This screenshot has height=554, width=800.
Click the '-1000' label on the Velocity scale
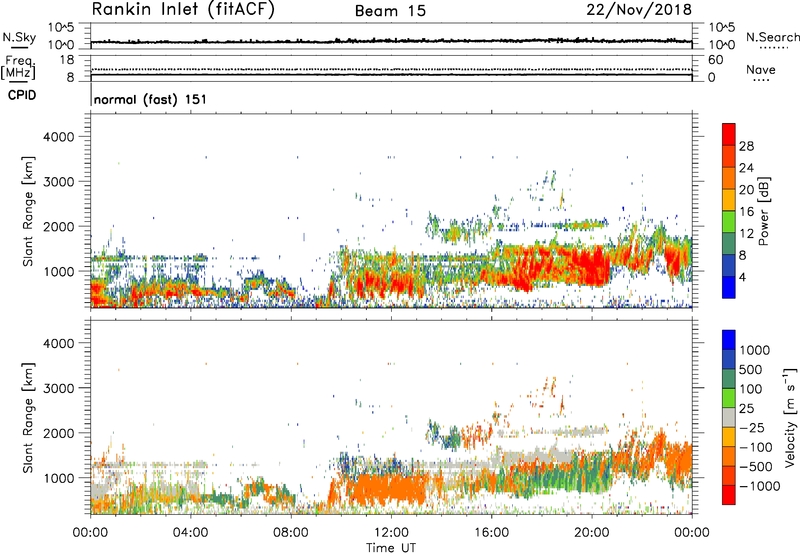760,486
